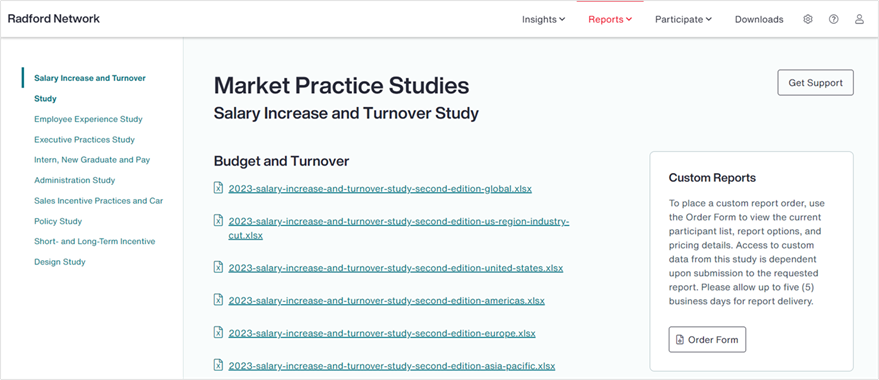Click the Excel icon beside united-states.xlsx file

coord(218,267)
